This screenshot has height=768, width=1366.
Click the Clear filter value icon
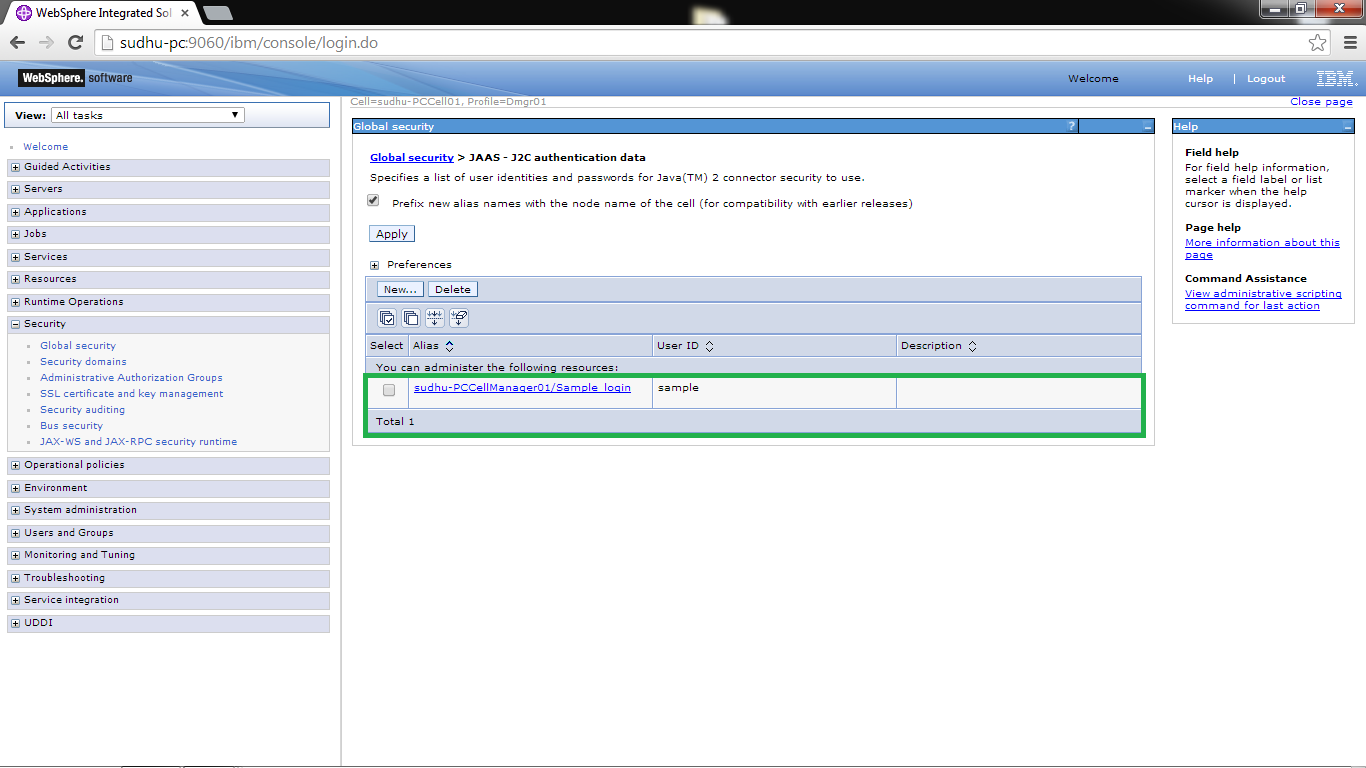(x=459, y=318)
